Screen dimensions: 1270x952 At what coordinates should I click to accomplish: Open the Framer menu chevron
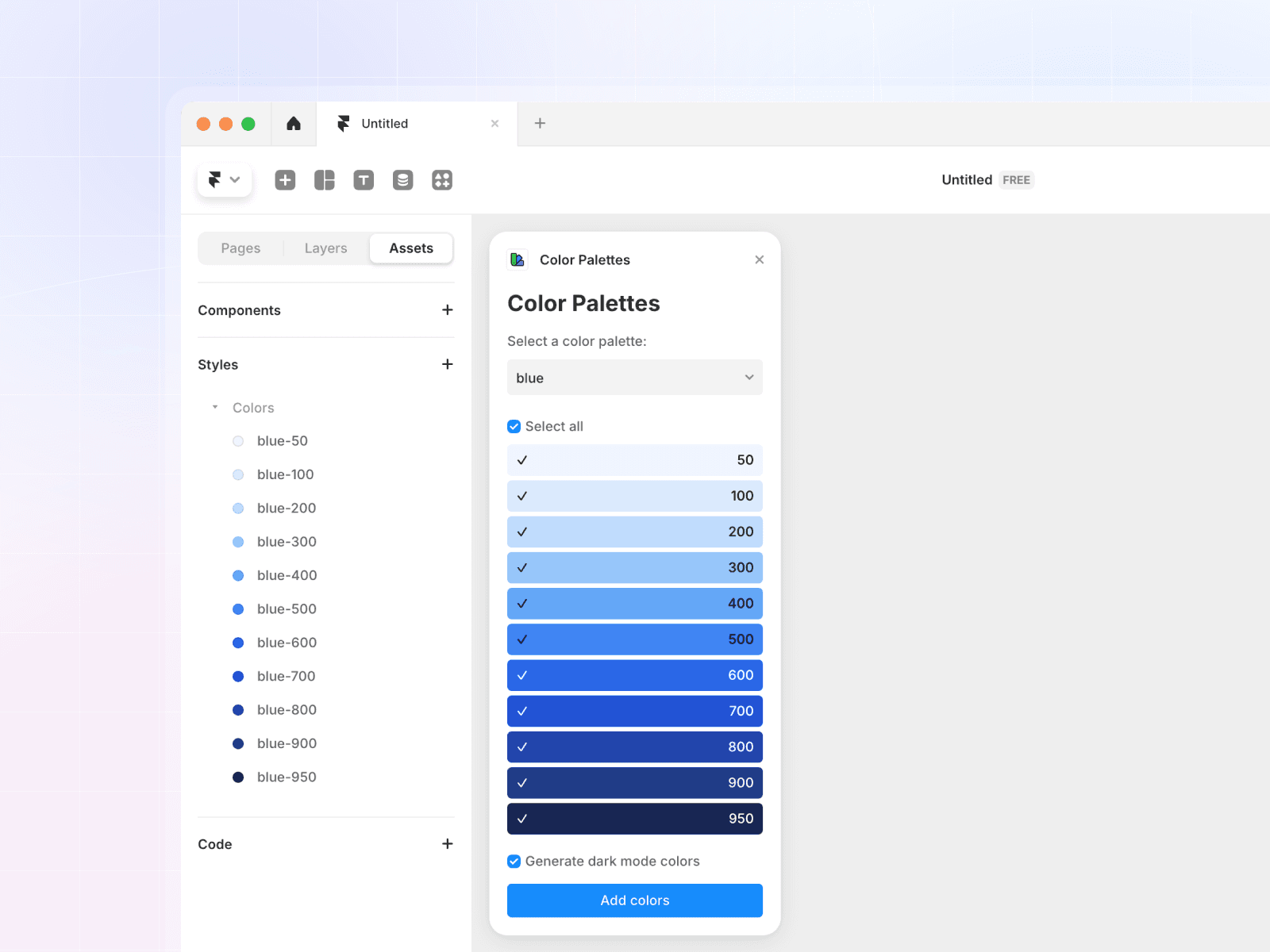coord(236,180)
